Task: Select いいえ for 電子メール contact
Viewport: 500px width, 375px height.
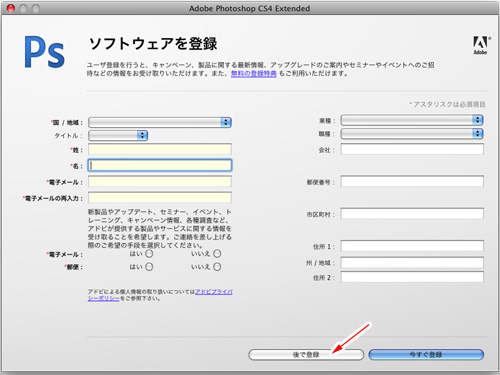Action: point(217,254)
